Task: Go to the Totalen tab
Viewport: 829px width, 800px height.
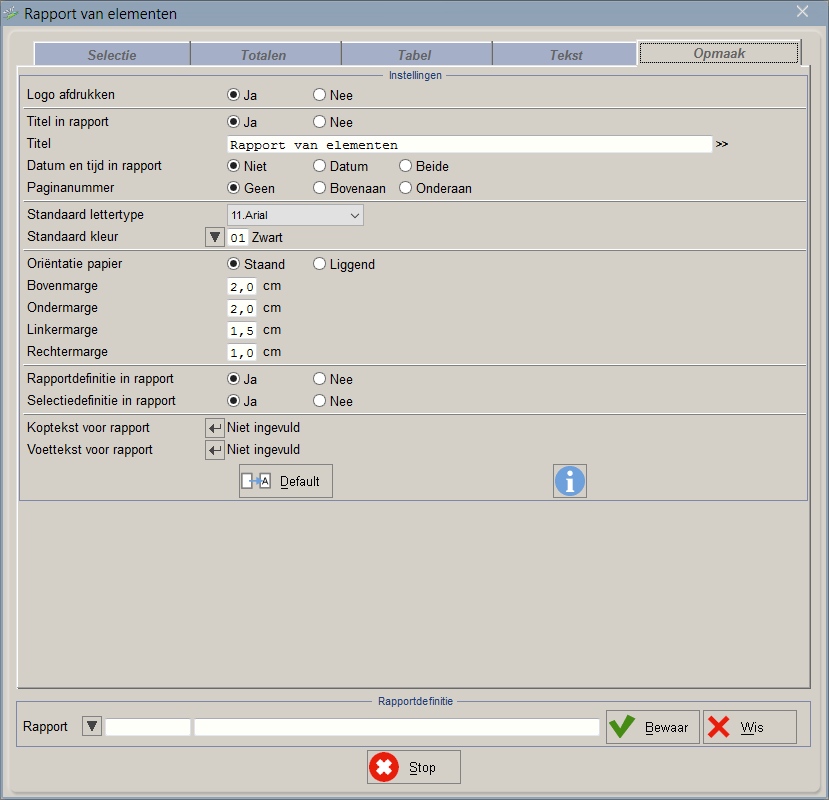Action: coord(265,55)
